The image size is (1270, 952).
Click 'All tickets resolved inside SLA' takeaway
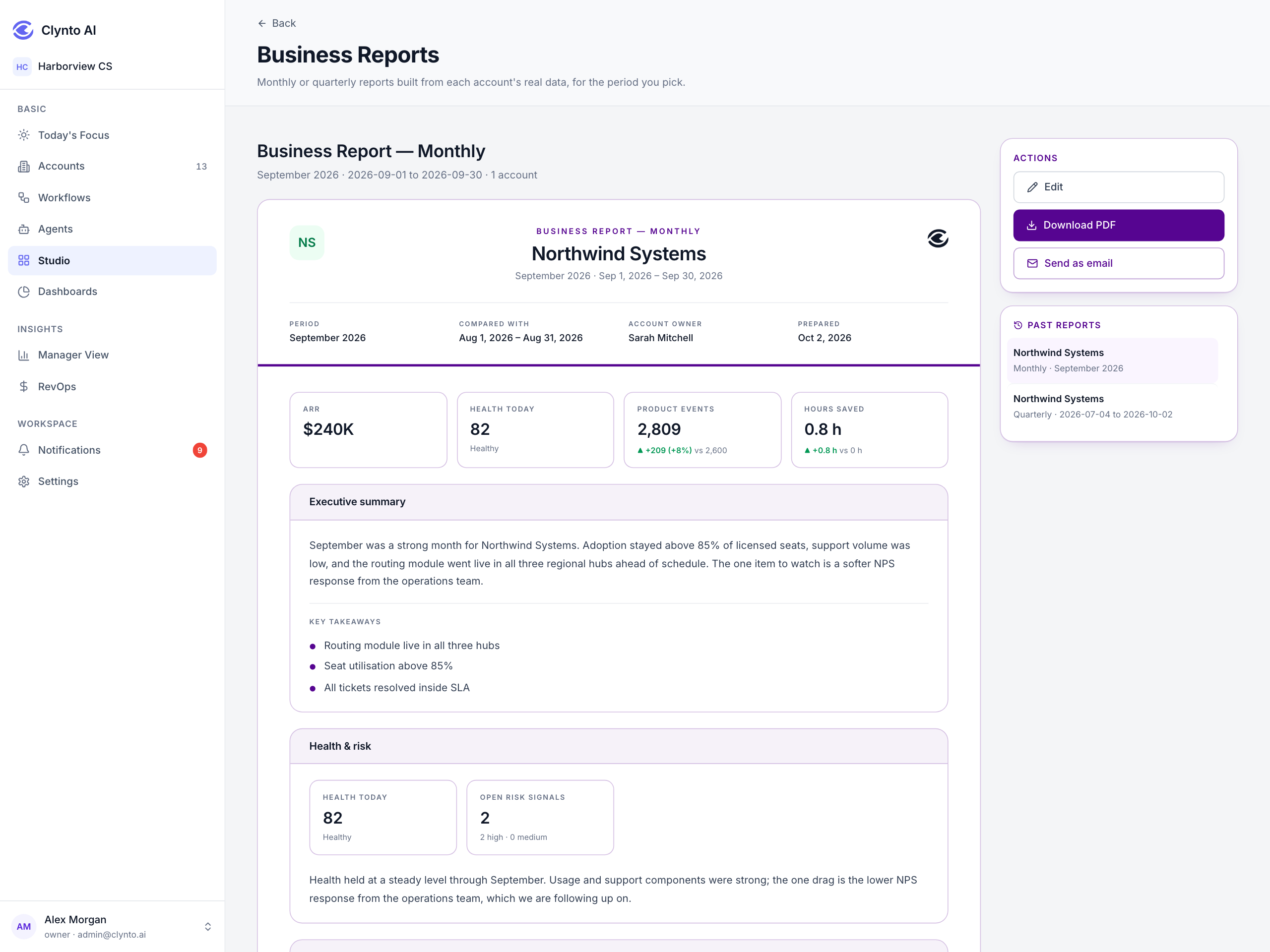[397, 687]
